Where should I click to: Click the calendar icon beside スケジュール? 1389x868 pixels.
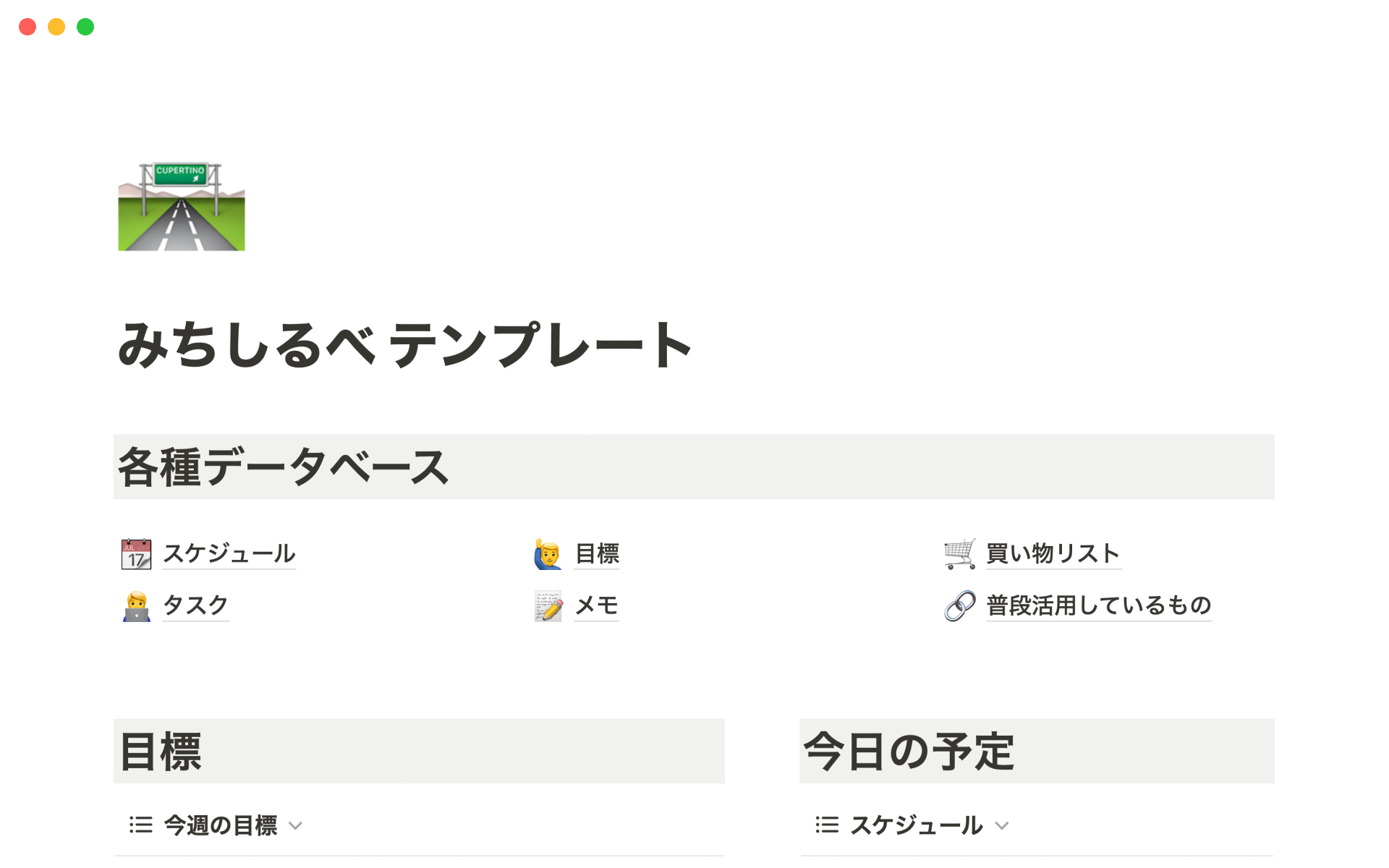136,554
